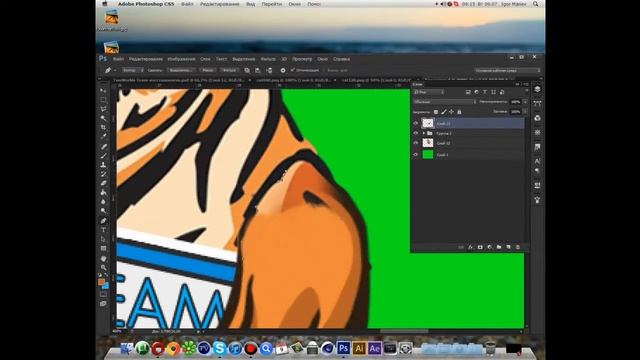Screen dimensions: 640x360
Task: Open the layer filter kind dropdown
Action: coord(429,92)
